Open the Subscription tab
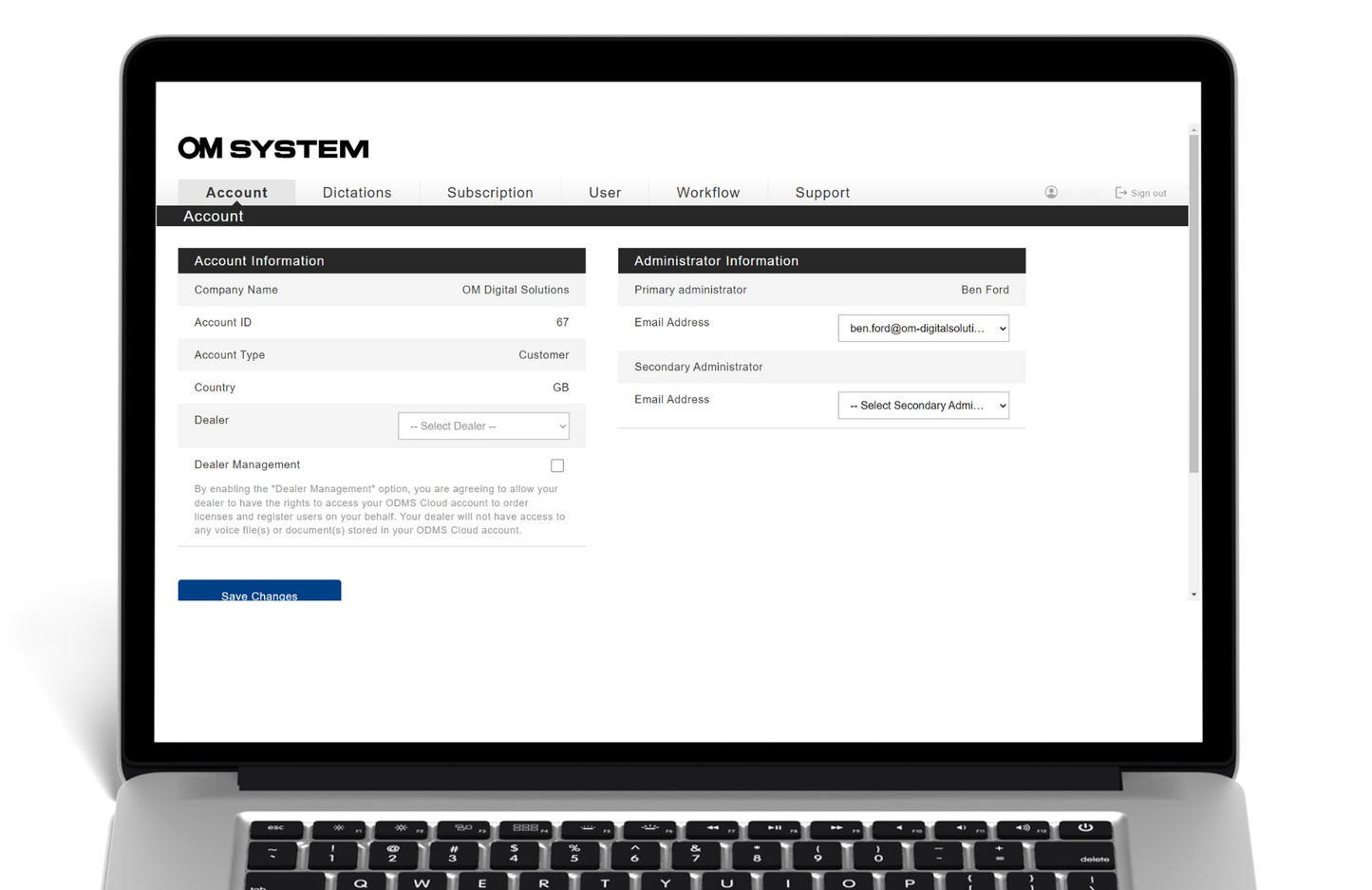Image resolution: width=1372 pixels, height=890 pixels. (490, 192)
